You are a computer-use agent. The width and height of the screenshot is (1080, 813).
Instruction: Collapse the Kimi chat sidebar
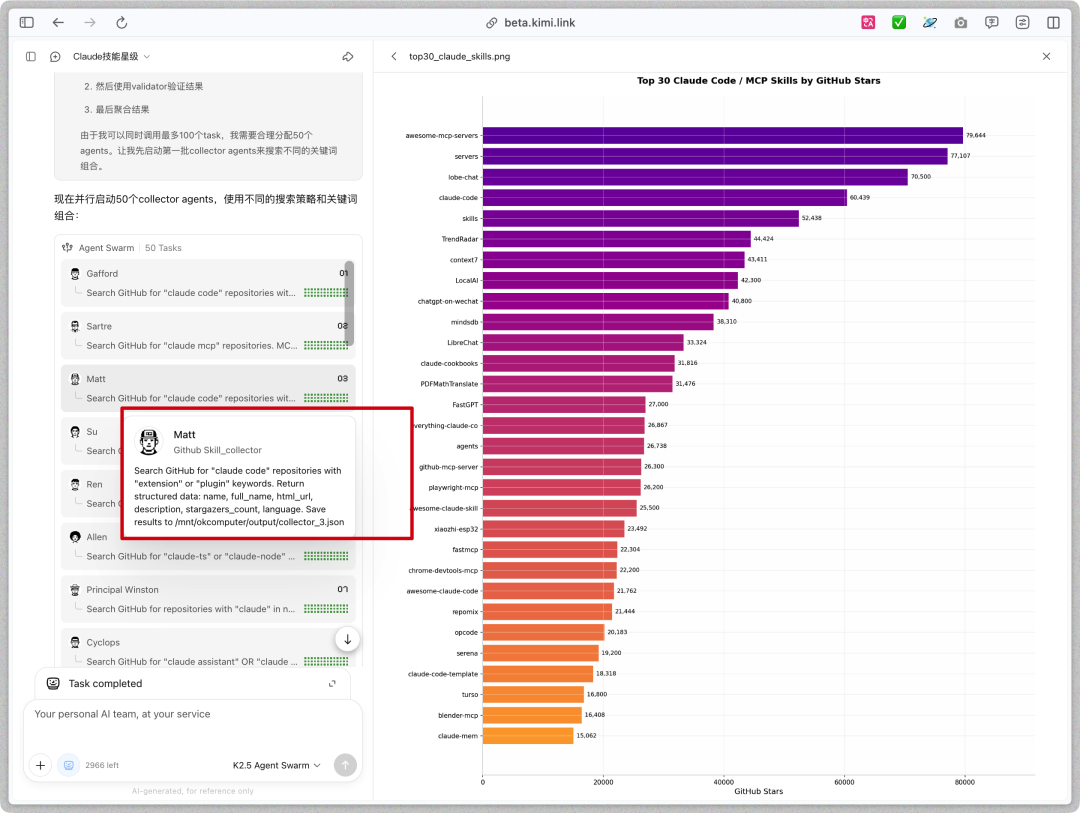point(31,57)
